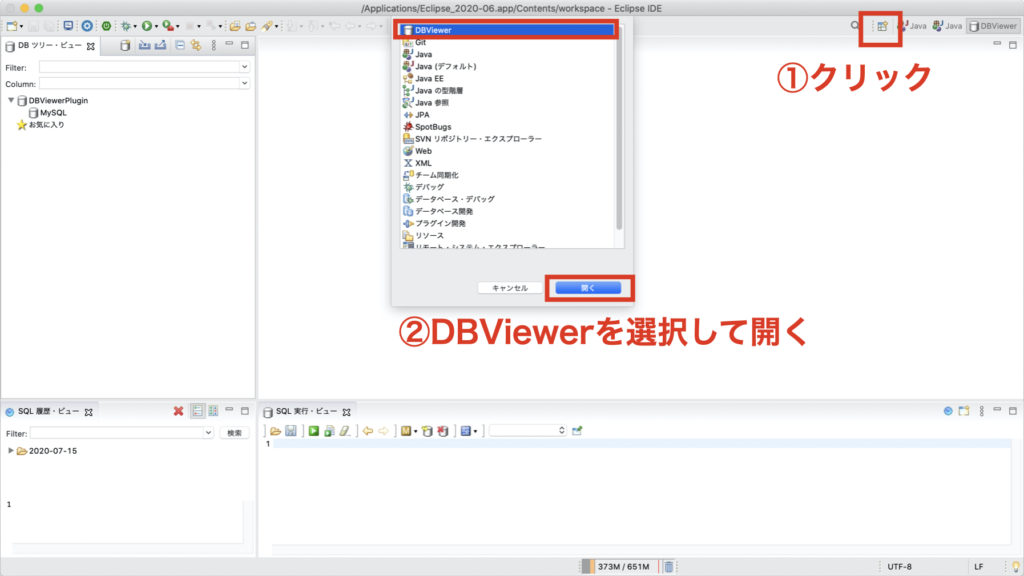The image size is (1024, 576).
Task: Click the lightbulb icon in status bar
Action: click(1016, 567)
